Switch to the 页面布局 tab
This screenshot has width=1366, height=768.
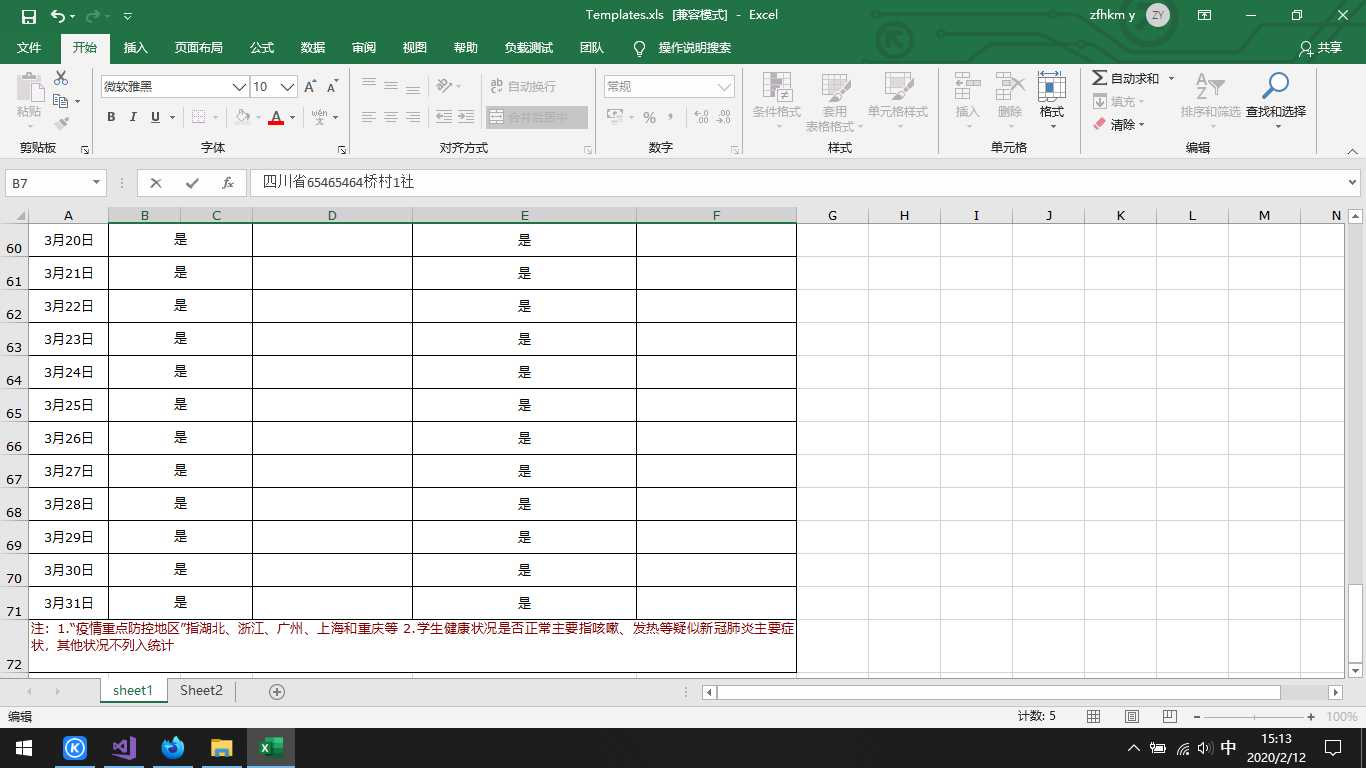pyautogui.click(x=199, y=48)
